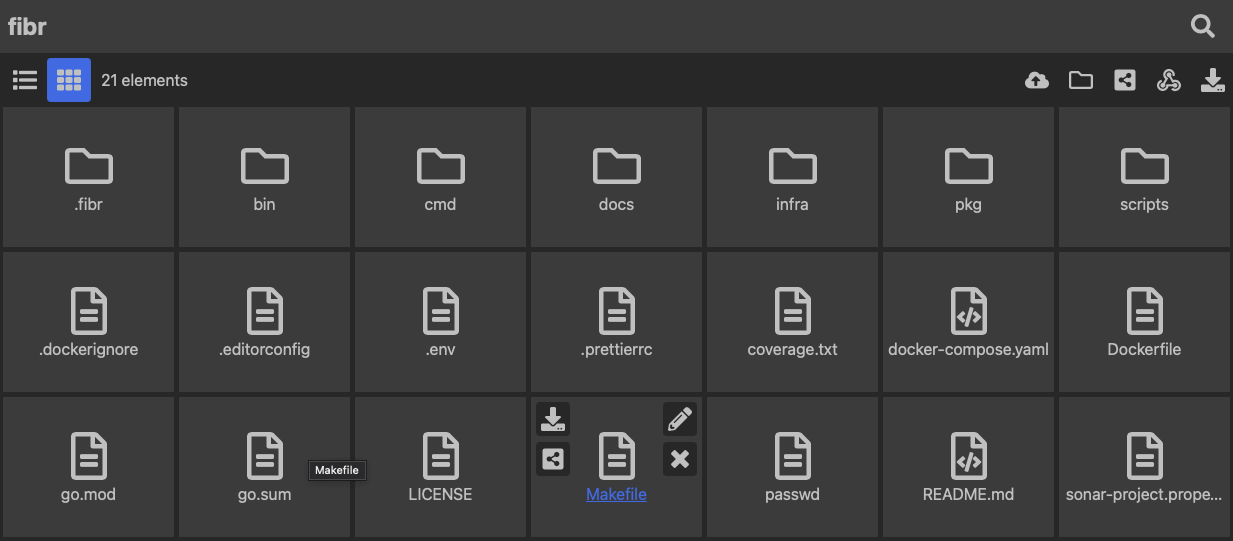Open docker-compose.yaml file
Image resolution: width=1233 pixels, height=541 pixels.
(x=968, y=323)
